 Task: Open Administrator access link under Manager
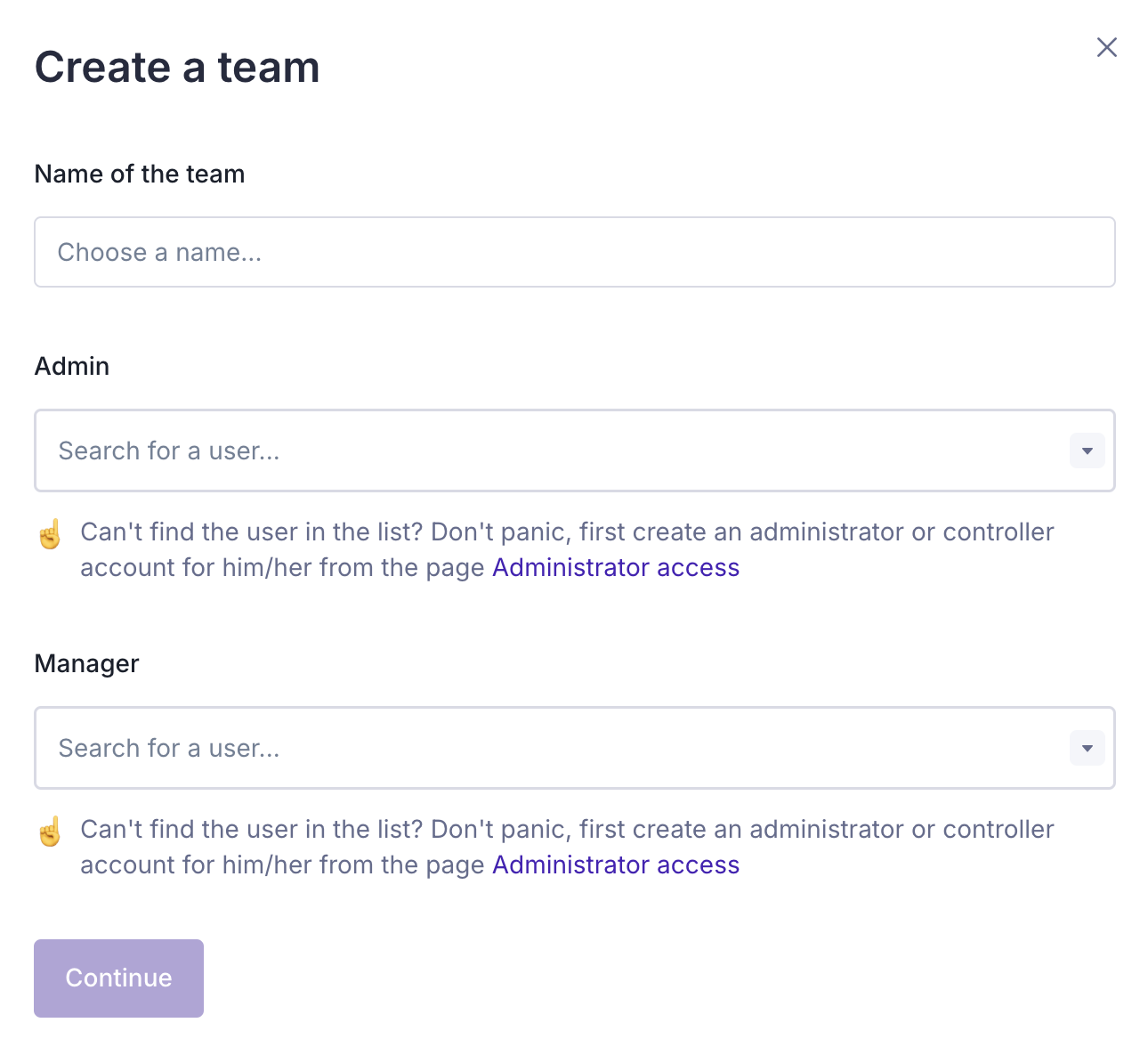click(x=616, y=865)
